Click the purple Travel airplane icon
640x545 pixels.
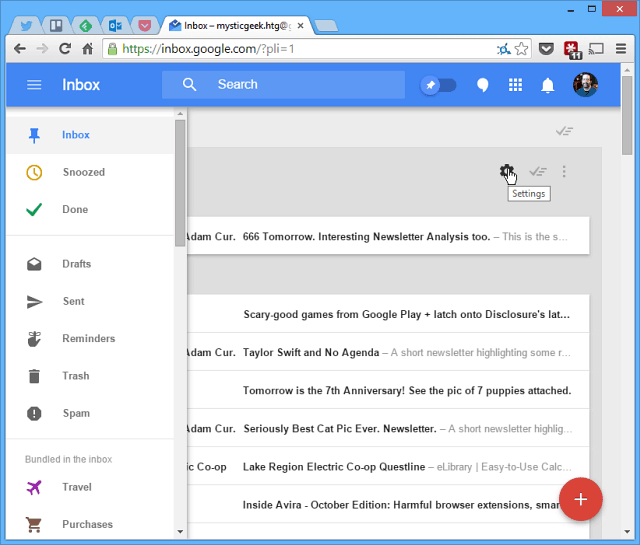34,487
